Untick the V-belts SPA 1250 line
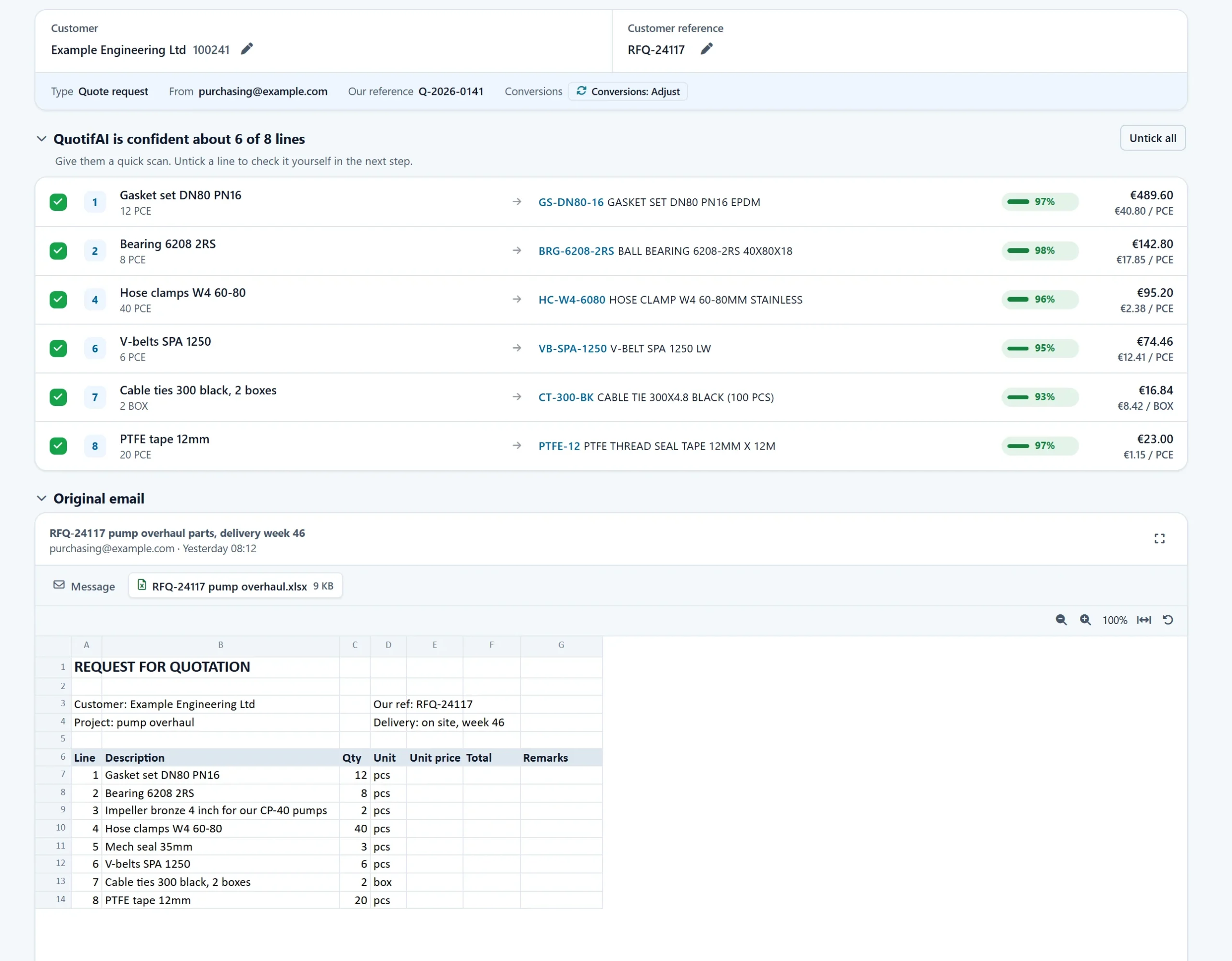 click(x=58, y=349)
